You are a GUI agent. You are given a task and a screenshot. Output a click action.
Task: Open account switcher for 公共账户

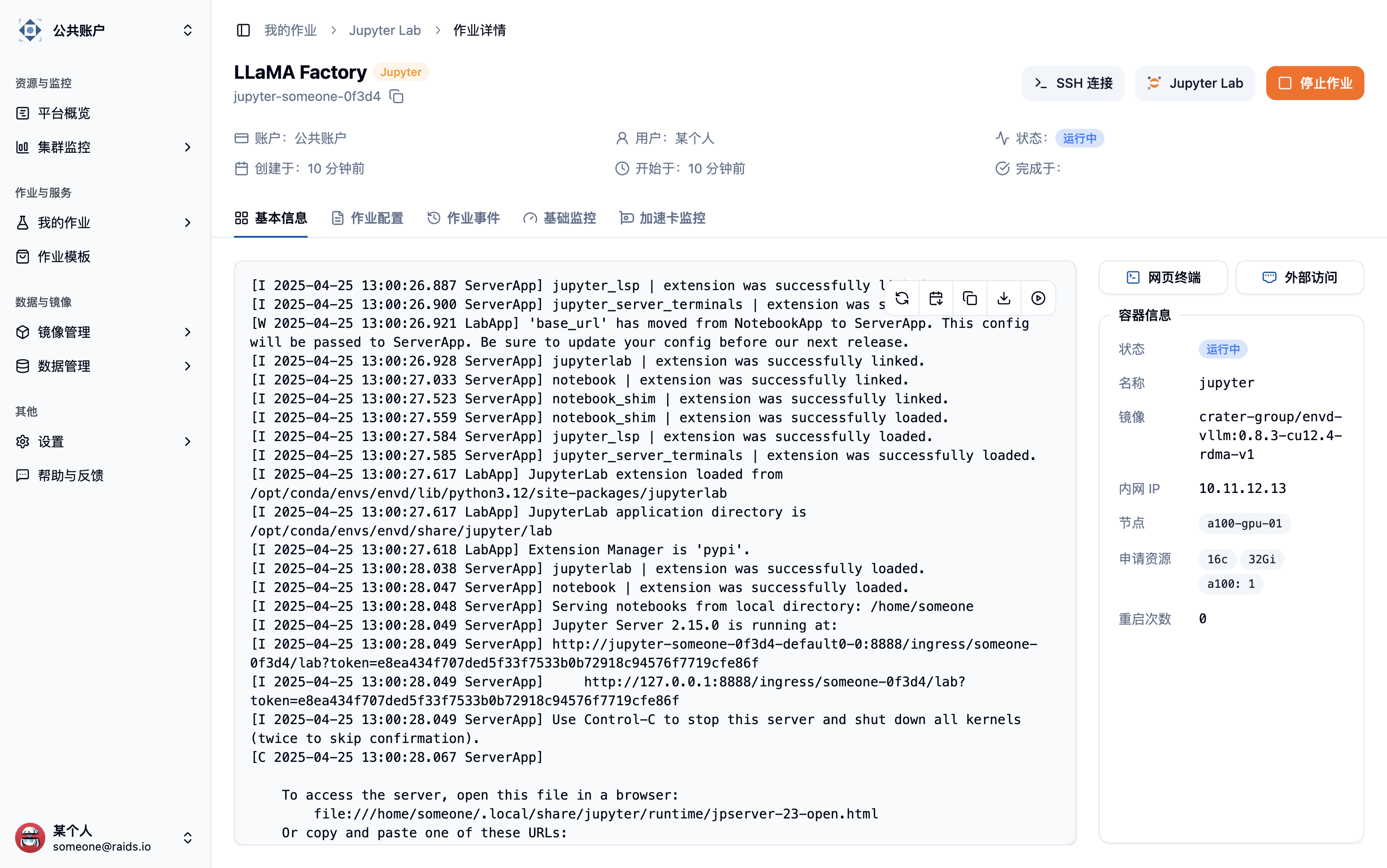105,30
